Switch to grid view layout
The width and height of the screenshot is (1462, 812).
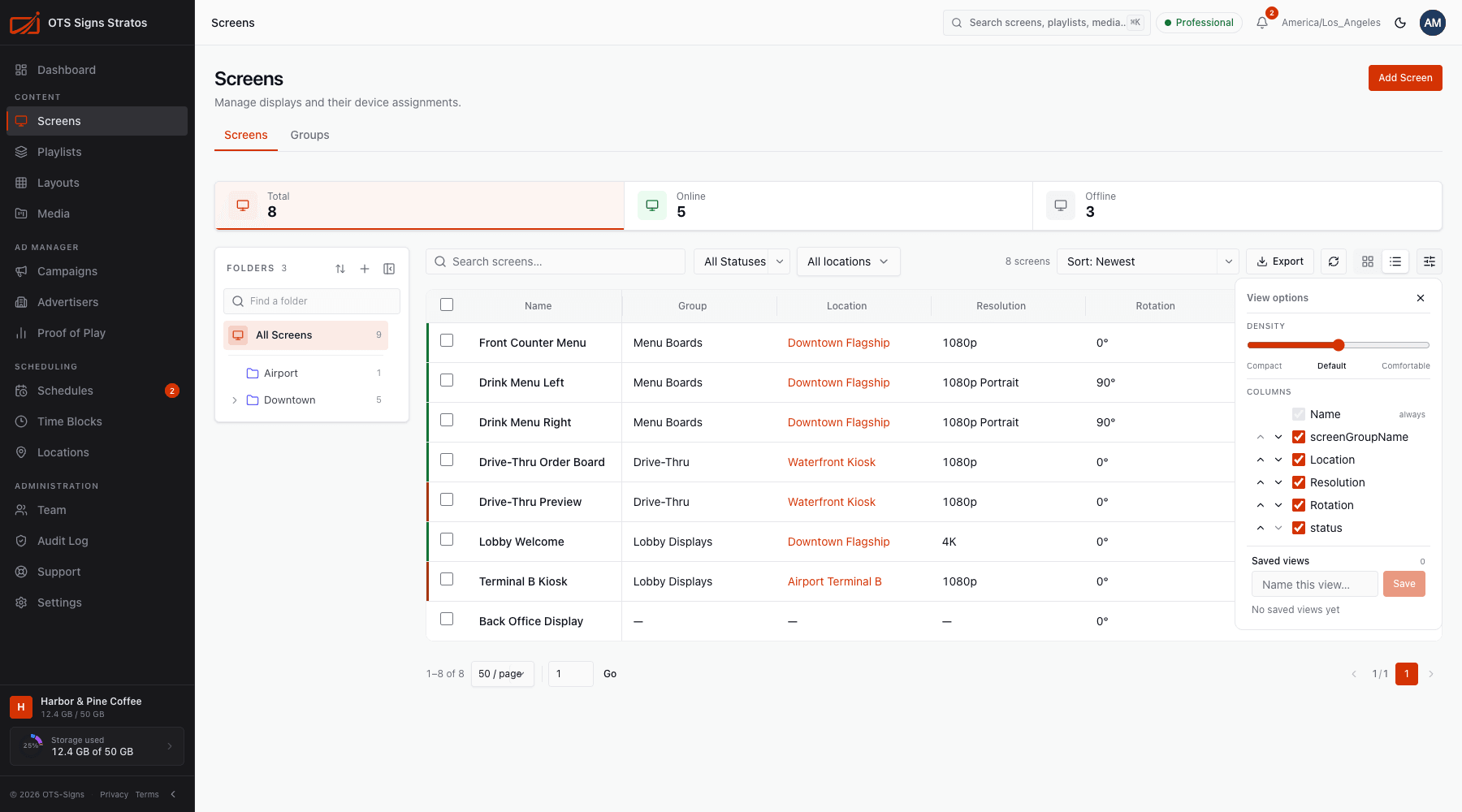(x=1368, y=261)
